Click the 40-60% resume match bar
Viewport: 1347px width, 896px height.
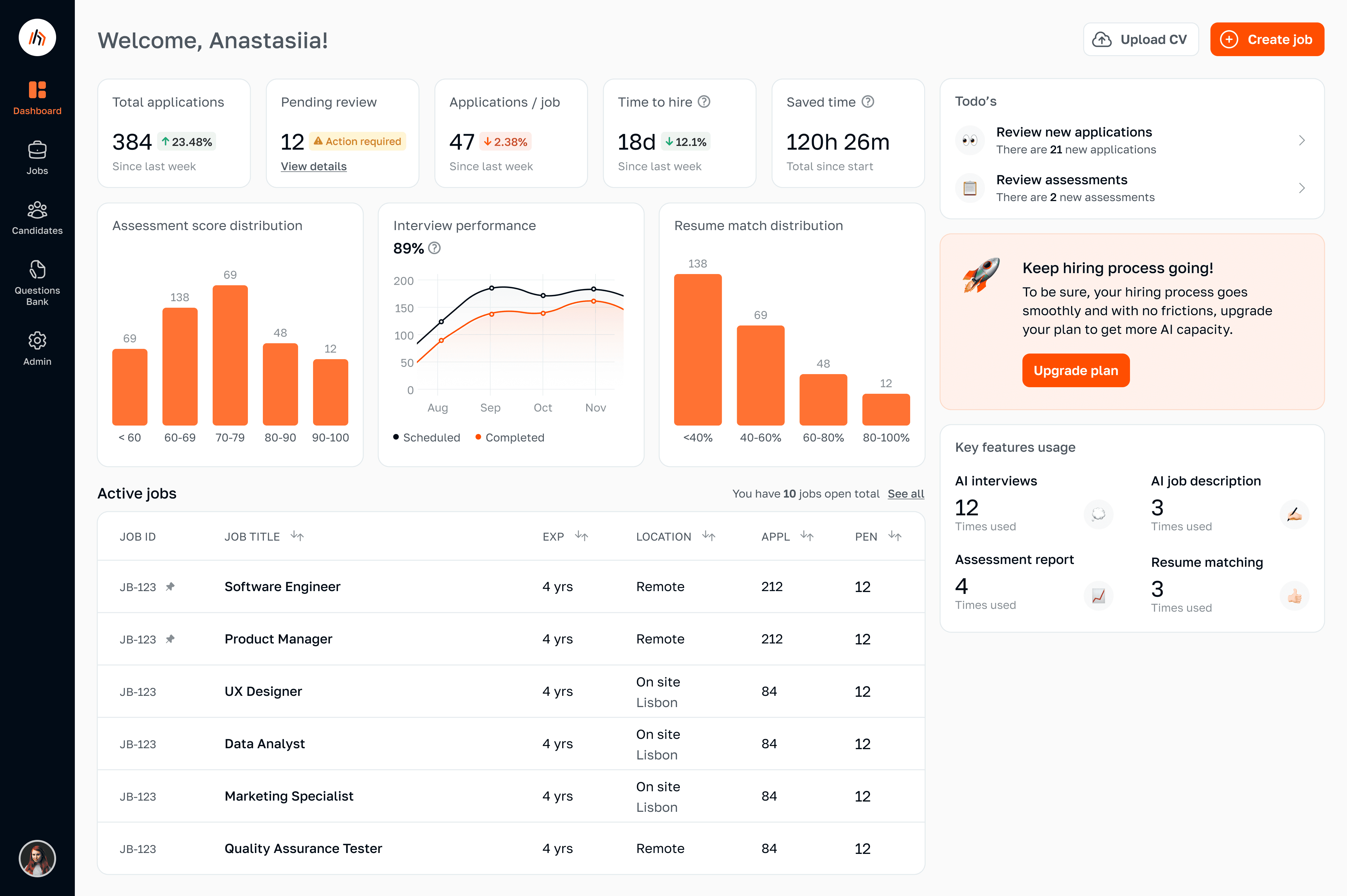click(x=761, y=375)
